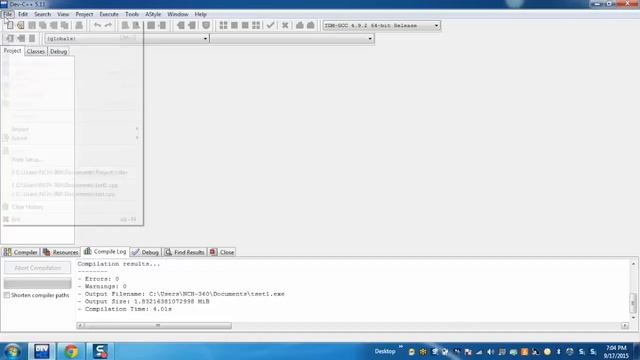Click the 'Output Filename' log line
This screenshot has height=360, width=640.
181,294
